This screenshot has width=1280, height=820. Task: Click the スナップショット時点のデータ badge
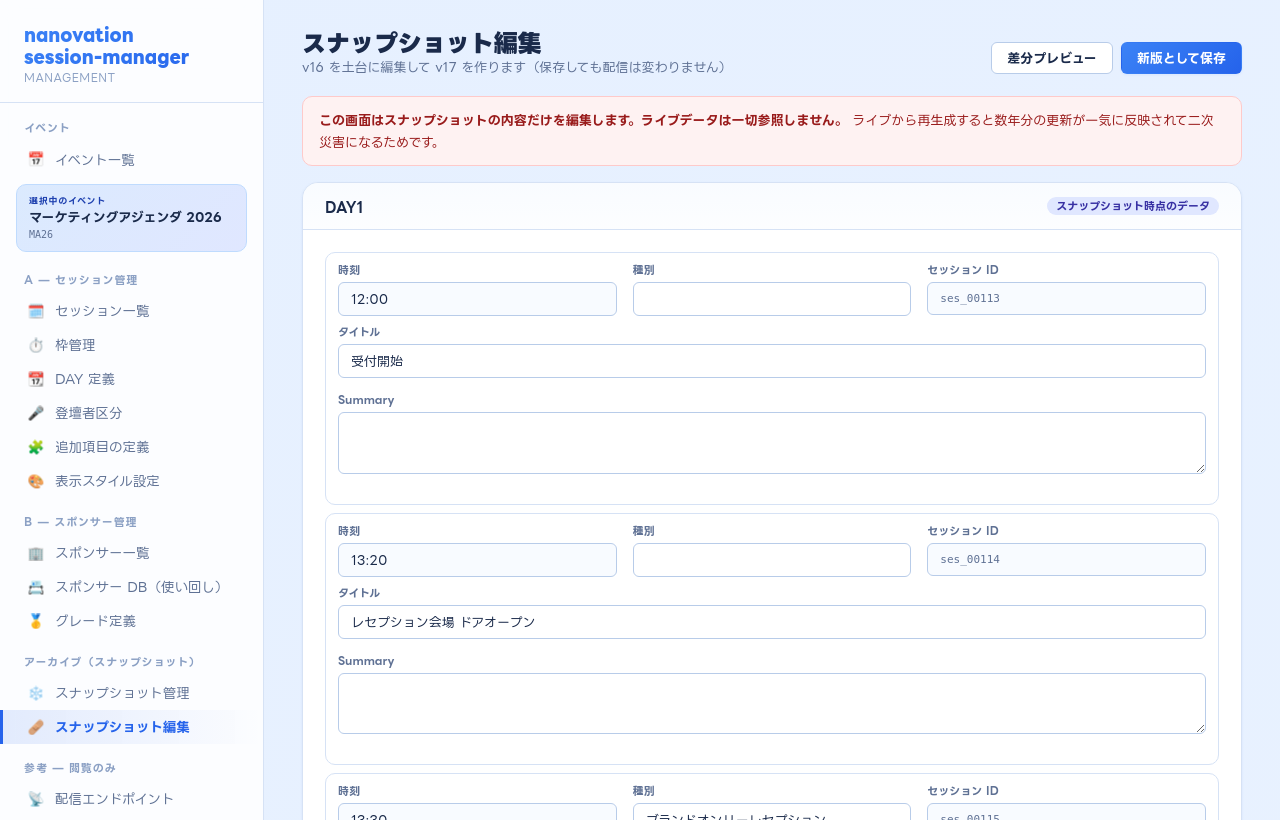coord(1133,206)
